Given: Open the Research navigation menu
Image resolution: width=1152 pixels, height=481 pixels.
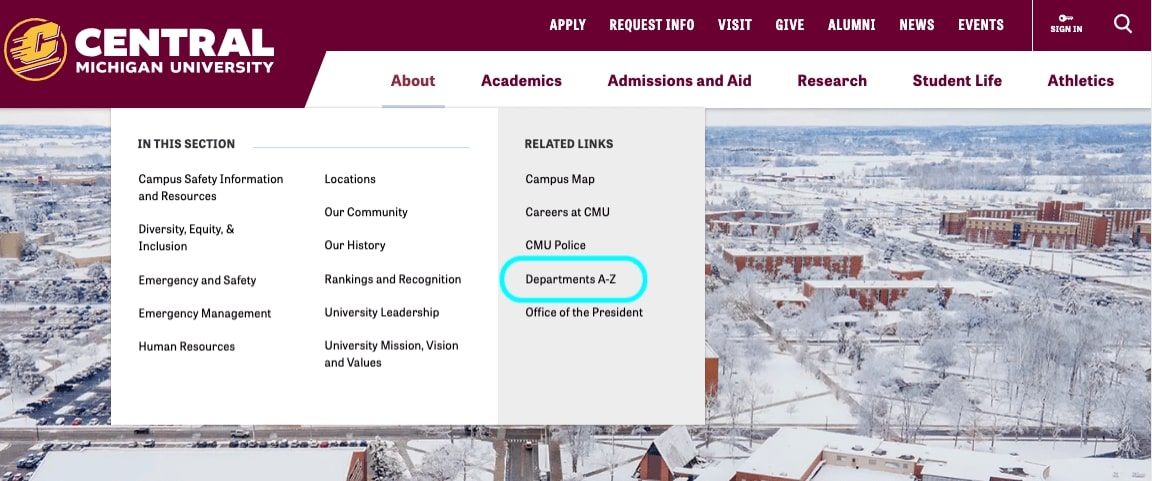Looking at the screenshot, I should (x=832, y=81).
